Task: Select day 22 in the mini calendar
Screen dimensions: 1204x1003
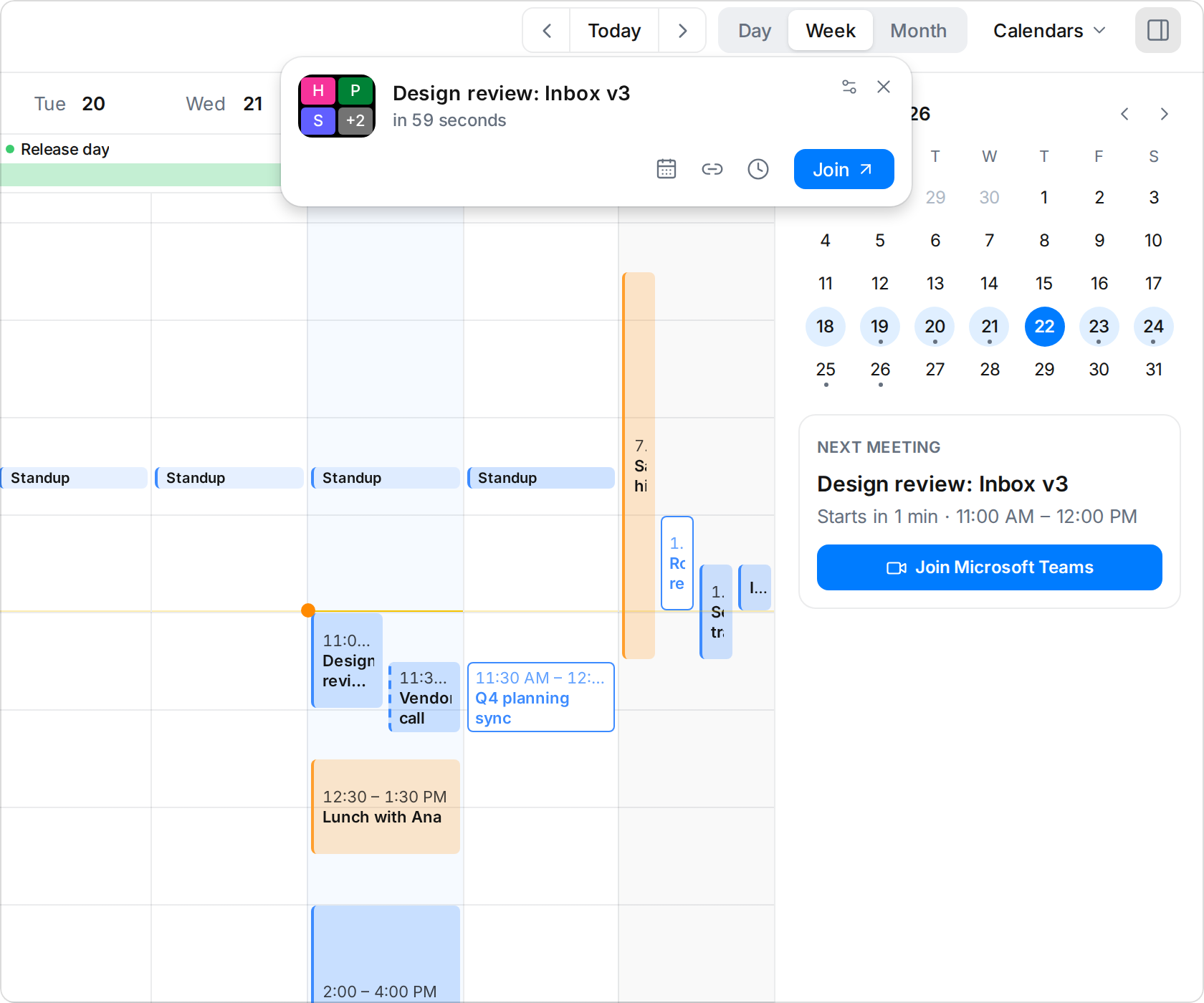Action: point(1044,327)
